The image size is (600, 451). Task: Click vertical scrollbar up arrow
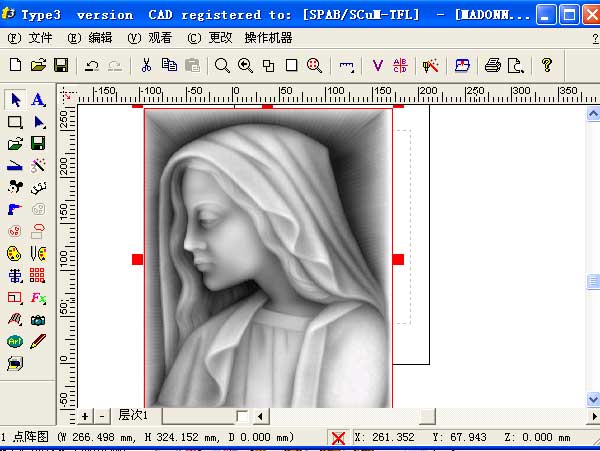(x=593, y=114)
